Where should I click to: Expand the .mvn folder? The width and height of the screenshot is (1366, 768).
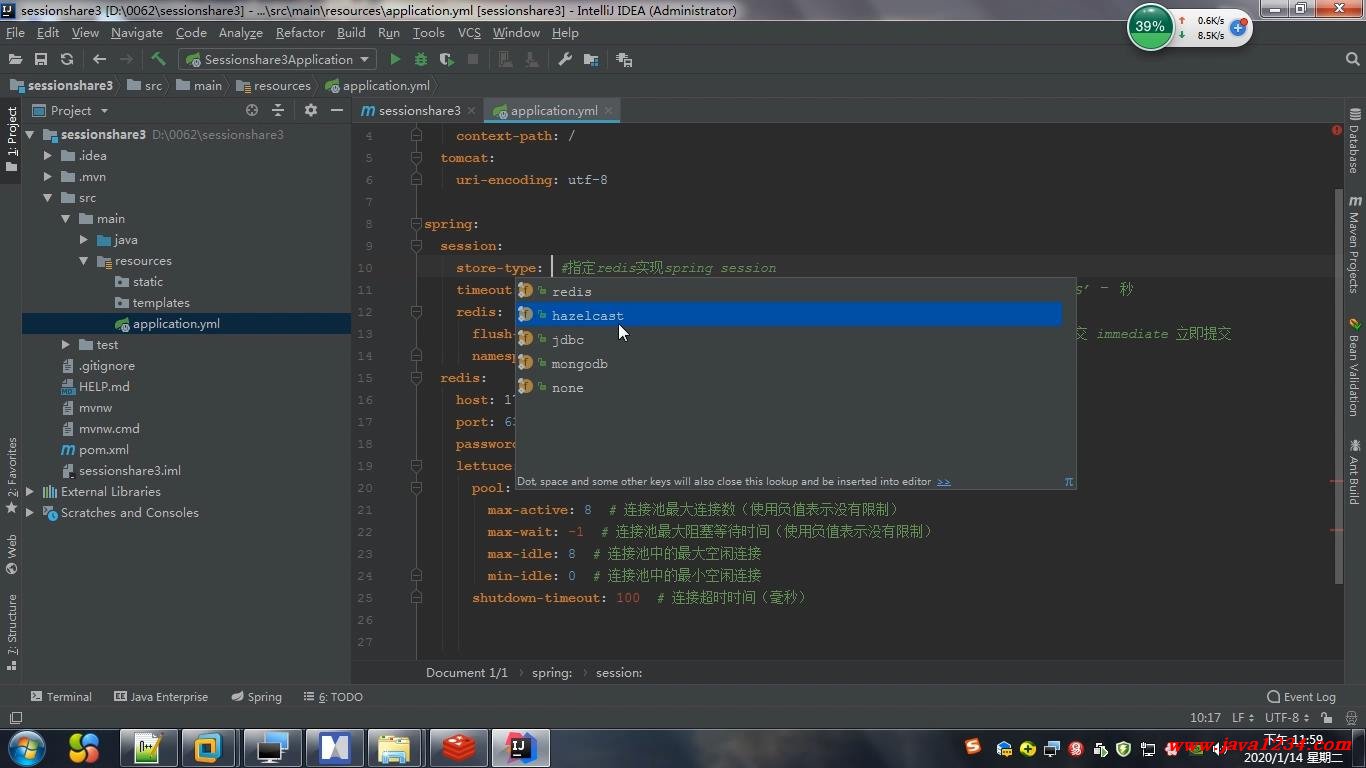pos(47,176)
